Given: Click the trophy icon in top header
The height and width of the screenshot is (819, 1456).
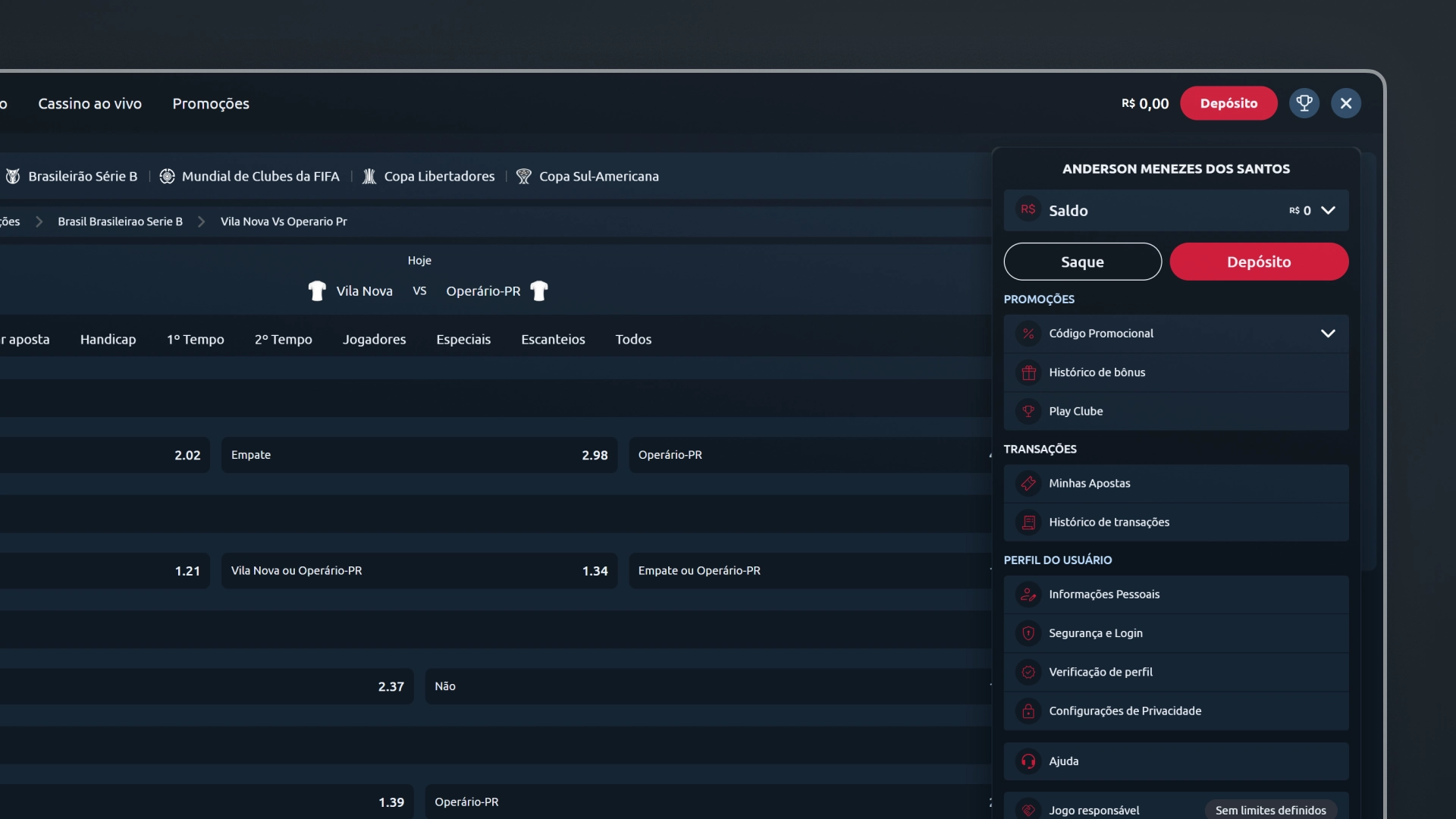Looking at the screenshot, I should tap(1304, 103).
